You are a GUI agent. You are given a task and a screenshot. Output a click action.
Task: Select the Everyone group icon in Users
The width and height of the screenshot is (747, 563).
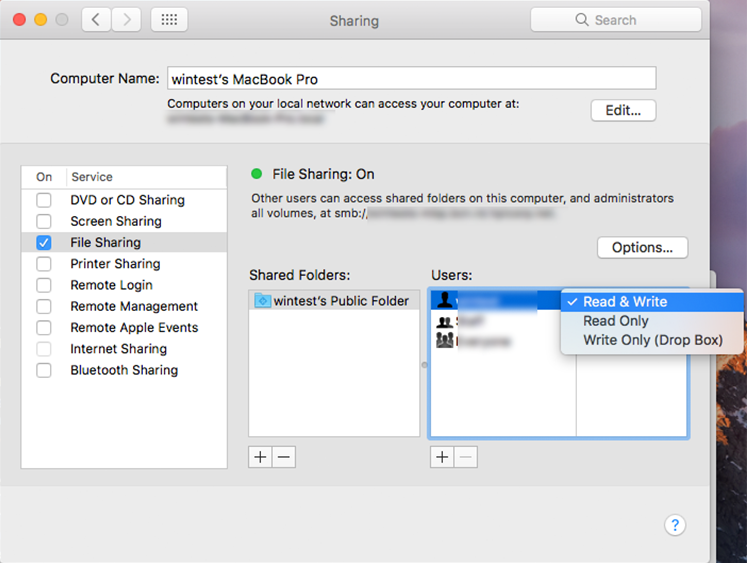pyautogui.click(x=445, y=341)
